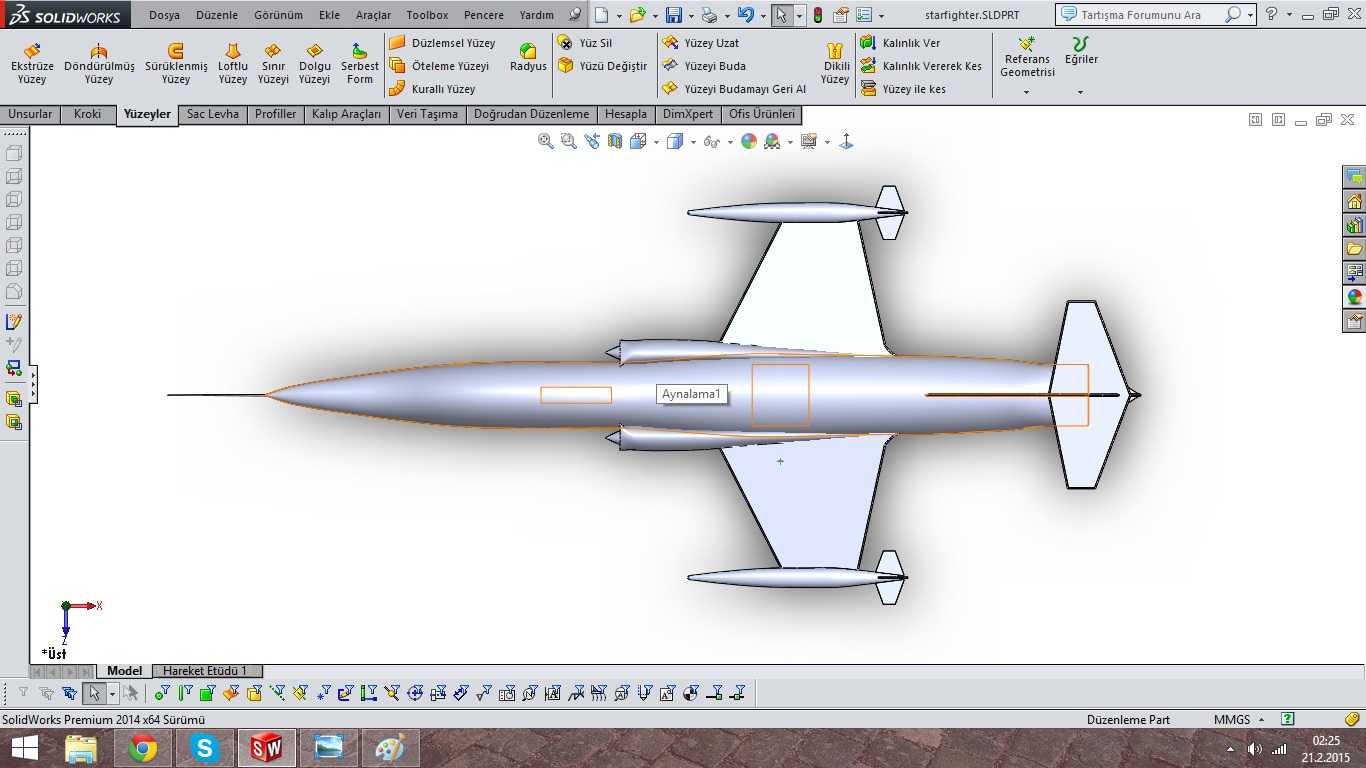
Task: Click the View Settings monitor icon
Action: 808,142
